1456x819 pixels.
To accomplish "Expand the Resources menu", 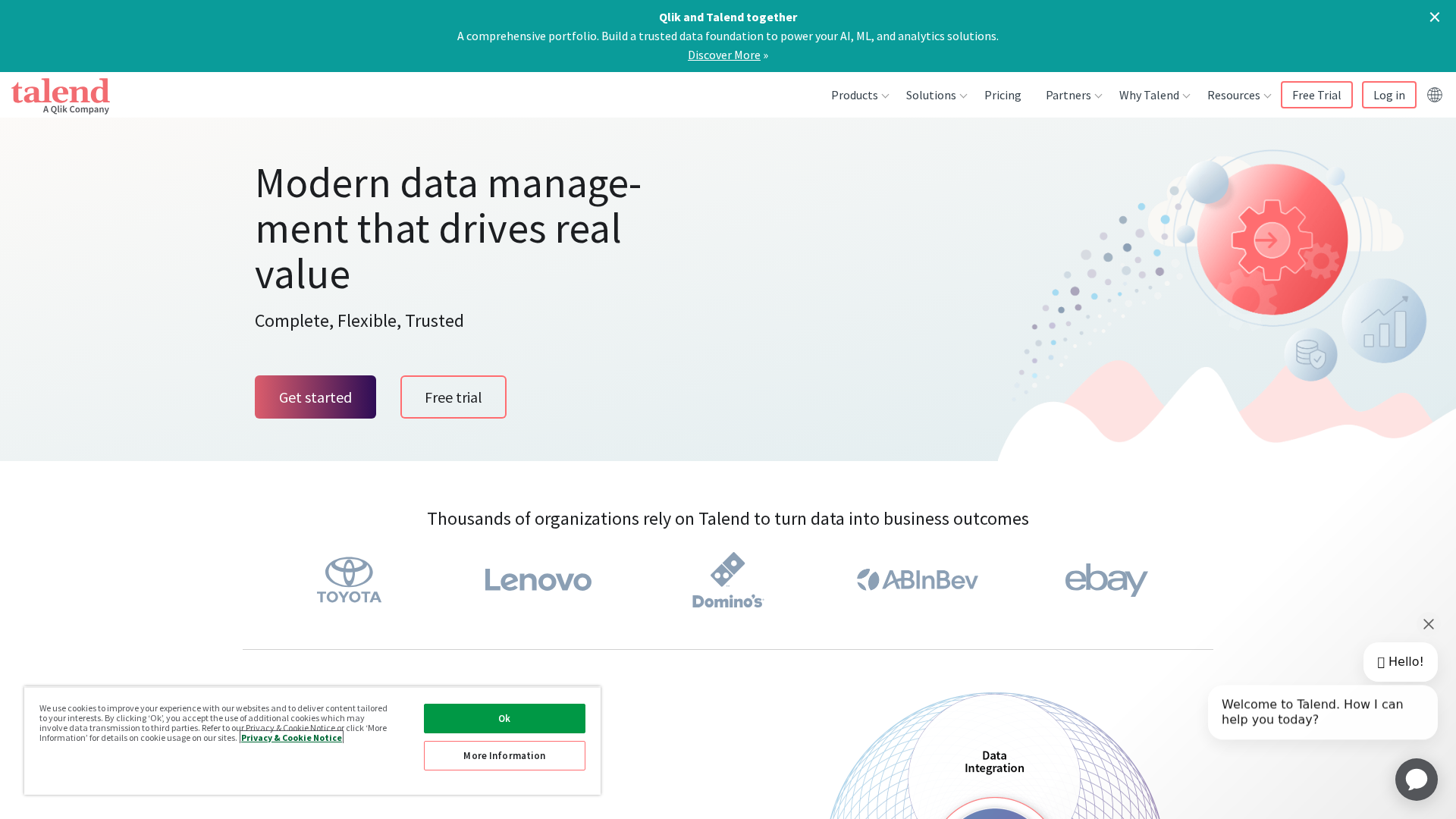I will pyautogui.click(x=1238, y=95).
